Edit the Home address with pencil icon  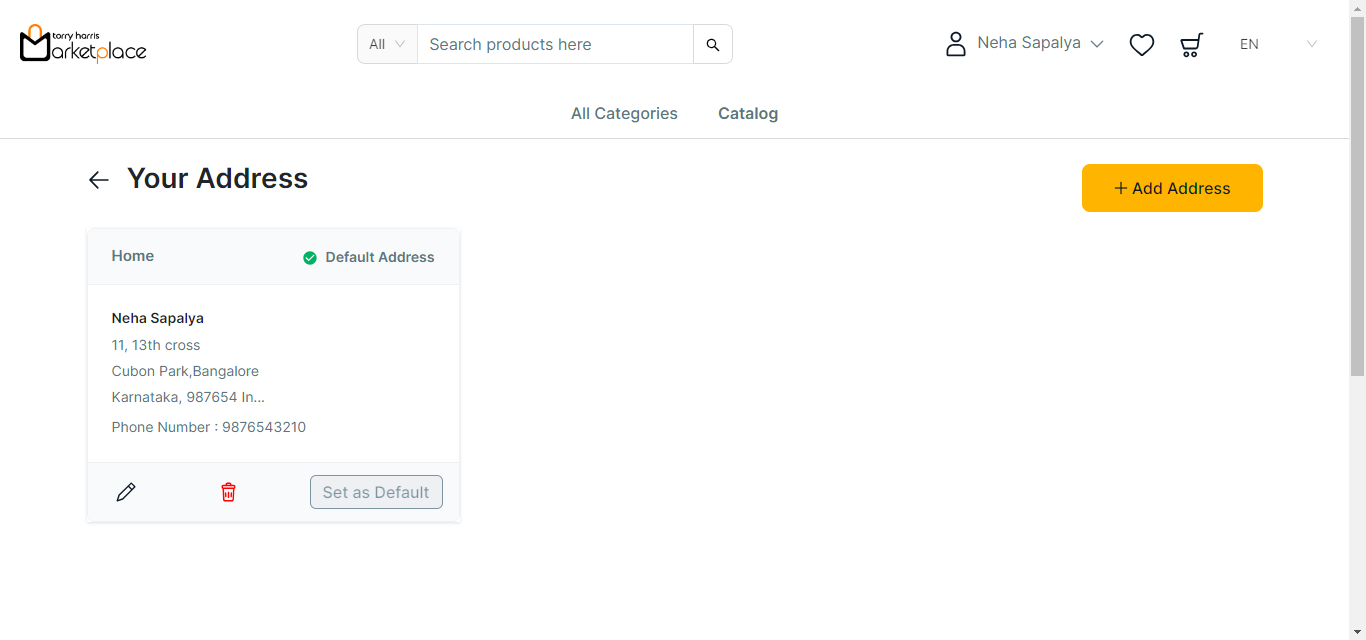click(126, 492)
